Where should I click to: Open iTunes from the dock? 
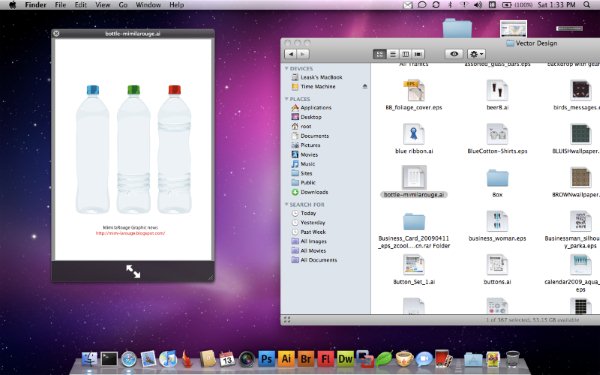[x=168, y=359]
